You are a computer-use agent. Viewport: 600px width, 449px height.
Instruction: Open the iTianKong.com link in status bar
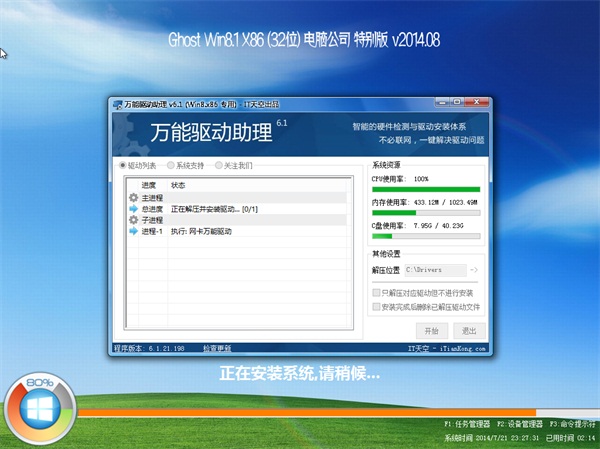(x=457, y=348)
